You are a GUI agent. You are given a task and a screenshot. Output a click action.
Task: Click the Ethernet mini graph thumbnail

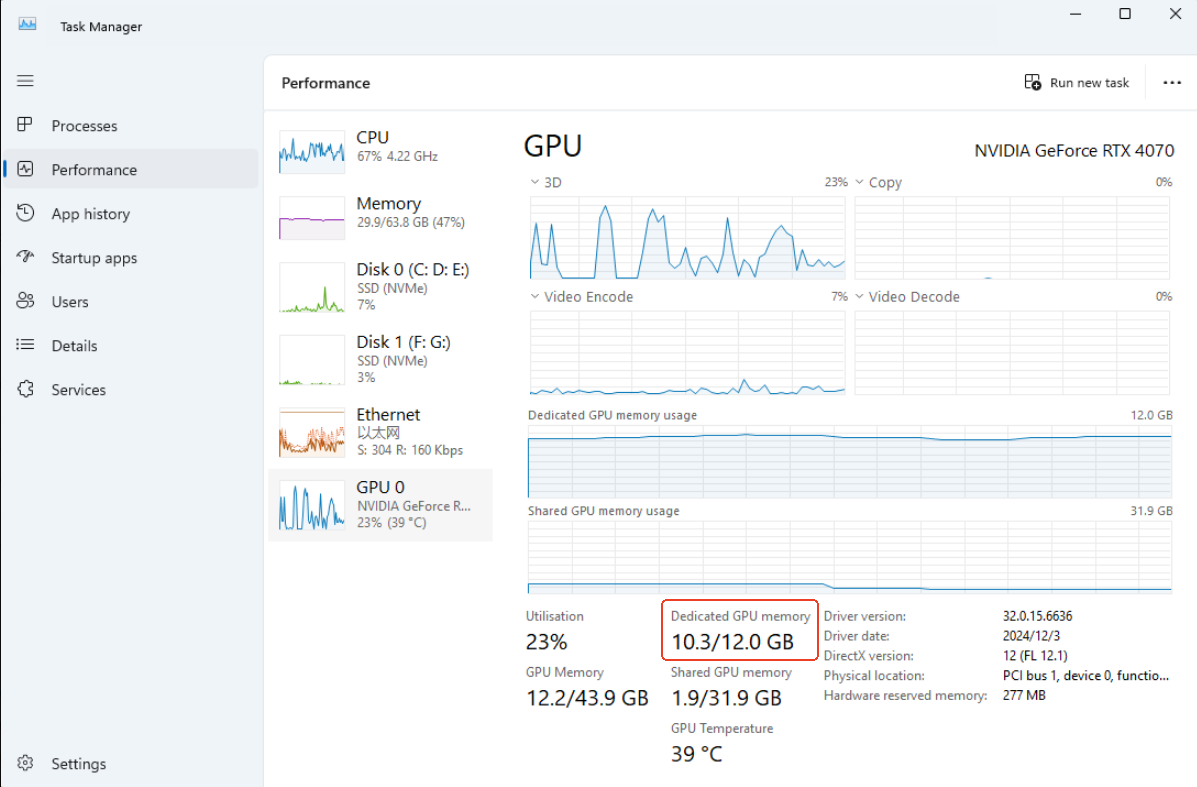click(x=311, y=432)
